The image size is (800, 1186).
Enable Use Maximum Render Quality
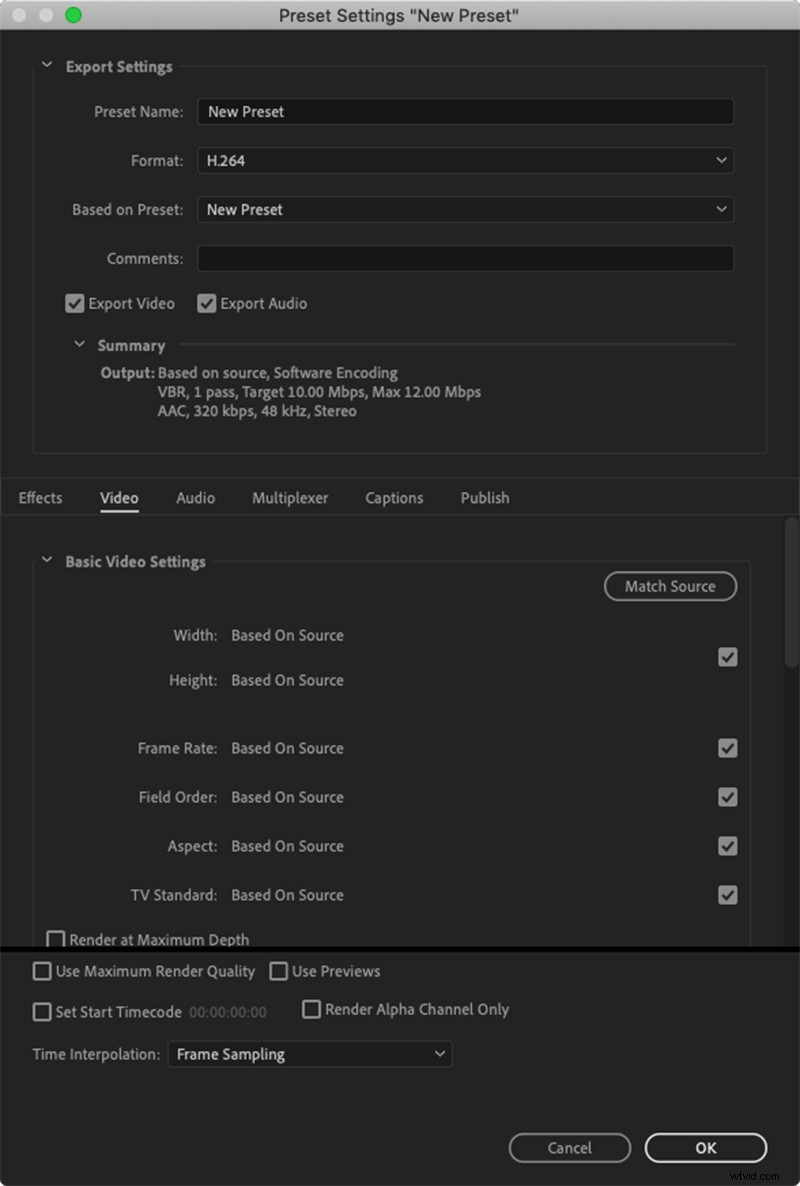click(41, 971)
